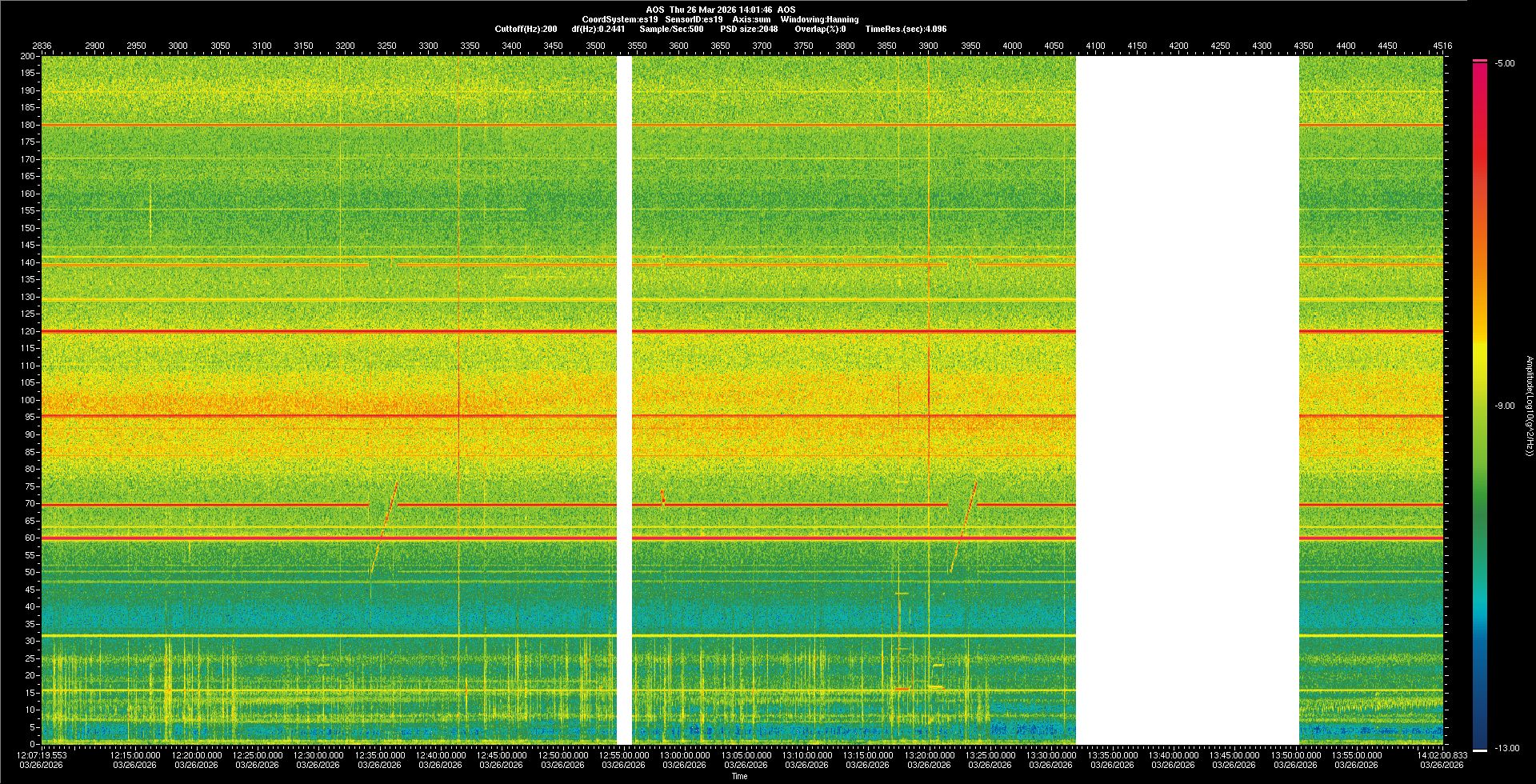Screen dimensions: 1536x784
Task: Click the Cutoff(Hz):200 header text
Action: [x=526, y=29]
